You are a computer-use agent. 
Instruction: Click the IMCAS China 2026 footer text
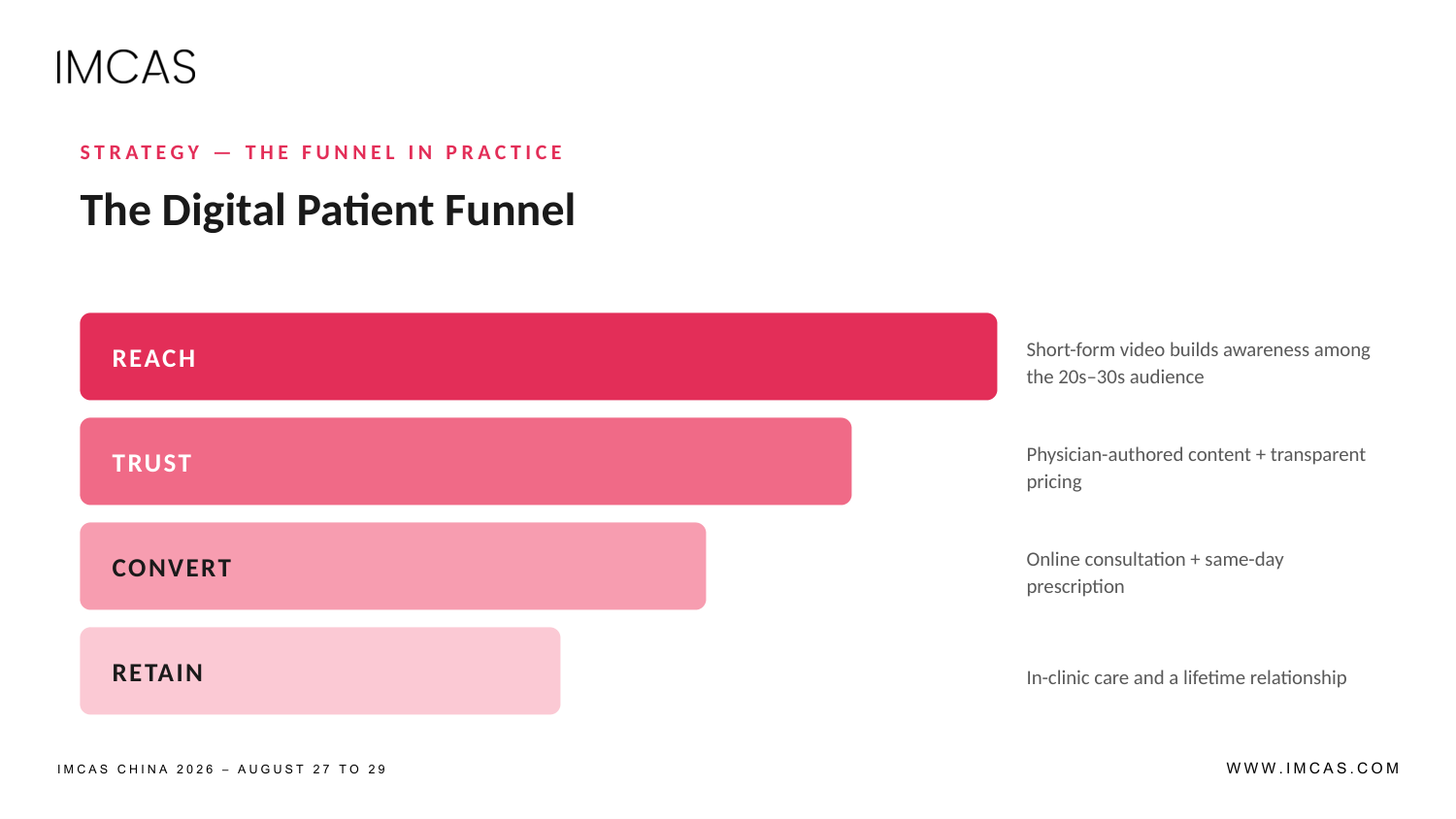coord(221,770)
